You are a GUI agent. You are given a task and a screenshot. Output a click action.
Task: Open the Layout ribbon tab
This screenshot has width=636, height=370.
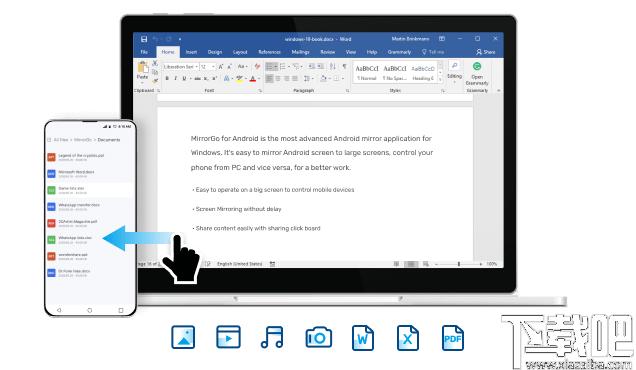[x=240, y=52]
